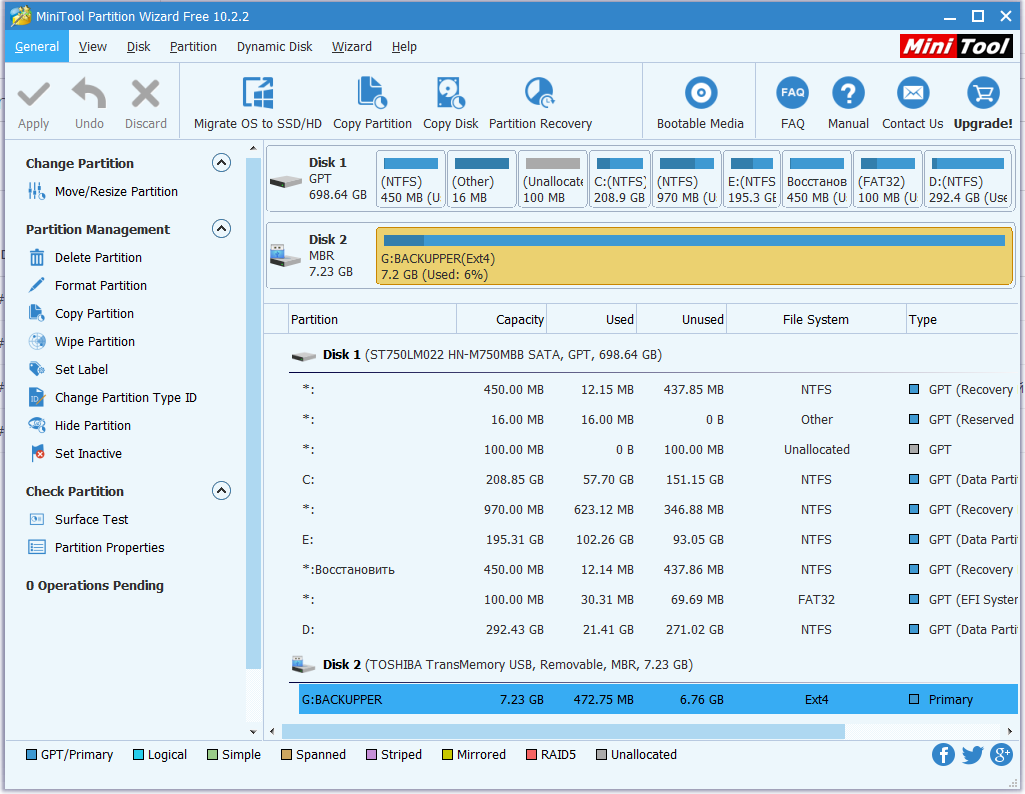Image resolution: width=1025 pixels, height=794 pixels.
Task: Open the Copy Partition wizard
Action: pyautogui.click(x=372, y=95)
